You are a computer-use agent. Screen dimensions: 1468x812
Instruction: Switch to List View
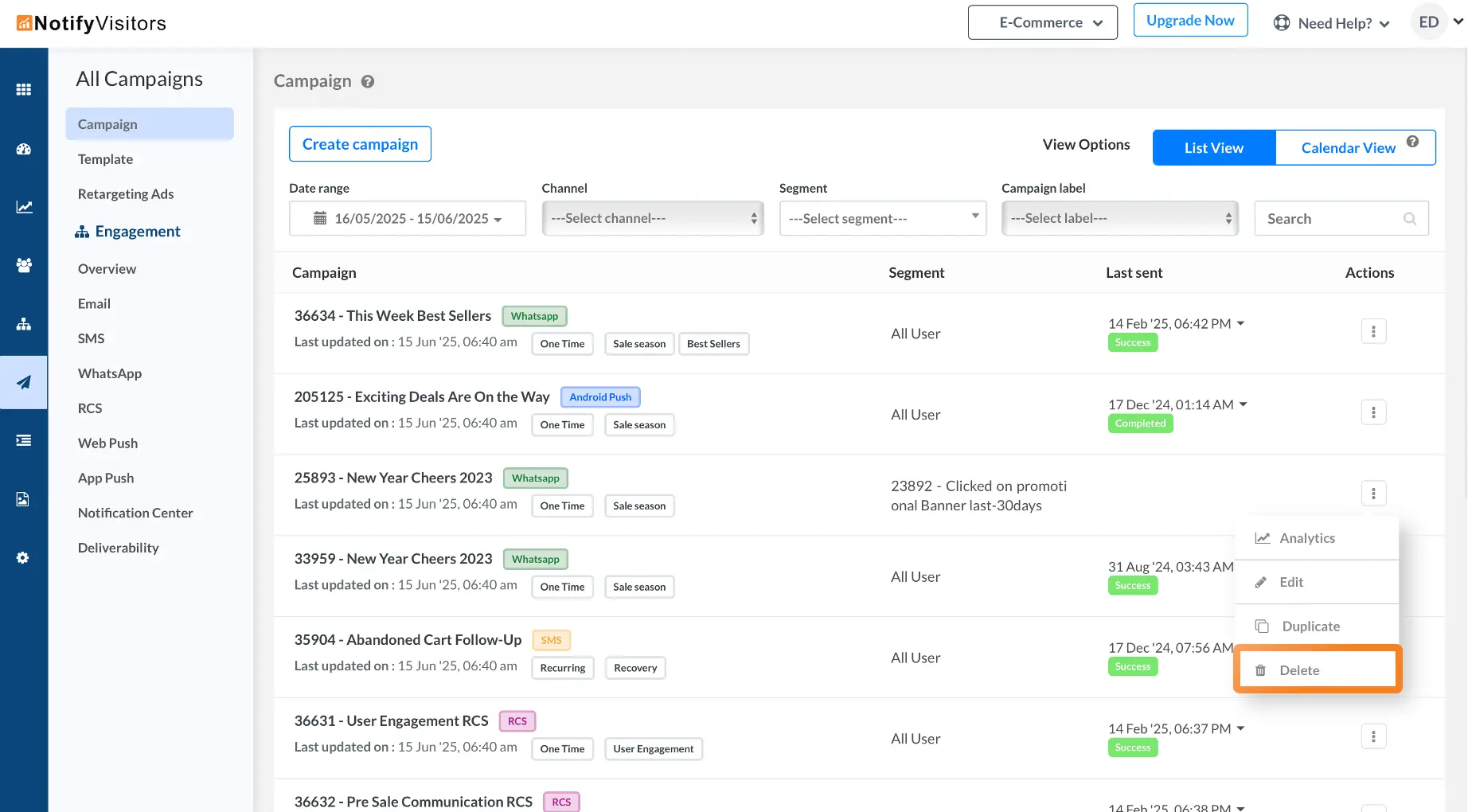tap(1213, 148)
